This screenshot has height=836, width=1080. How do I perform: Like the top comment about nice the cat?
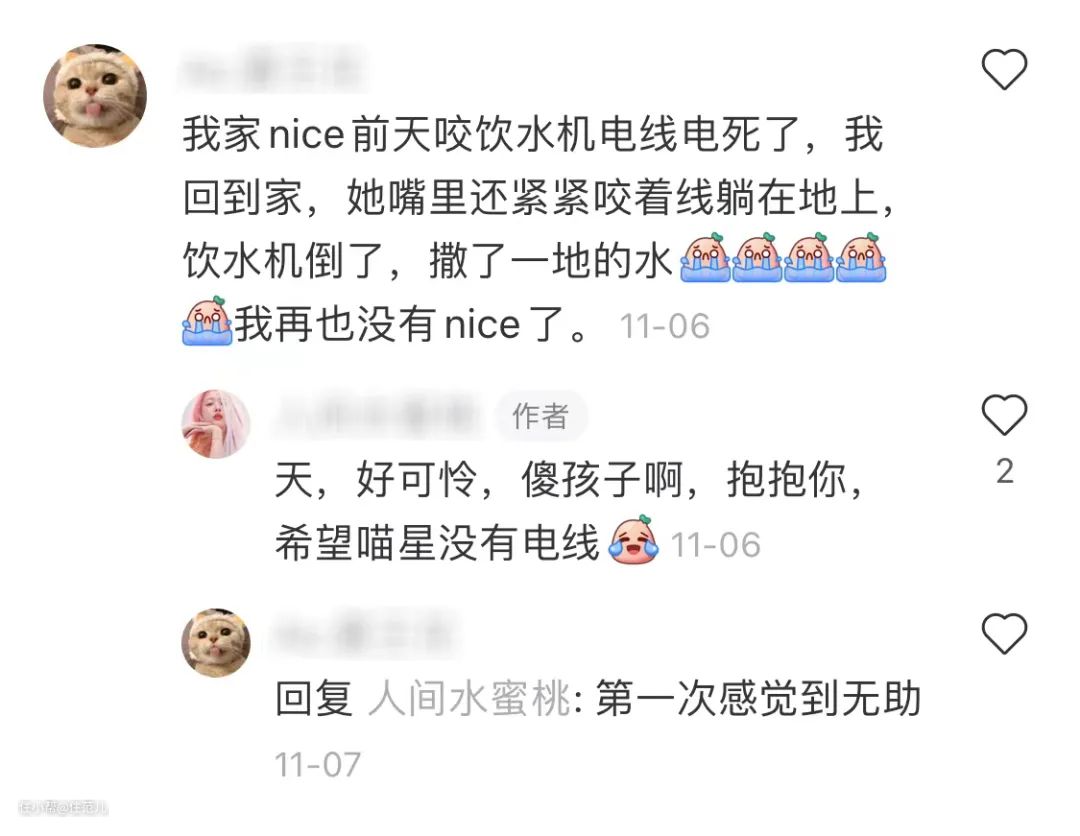click(x=1004, y=70)
